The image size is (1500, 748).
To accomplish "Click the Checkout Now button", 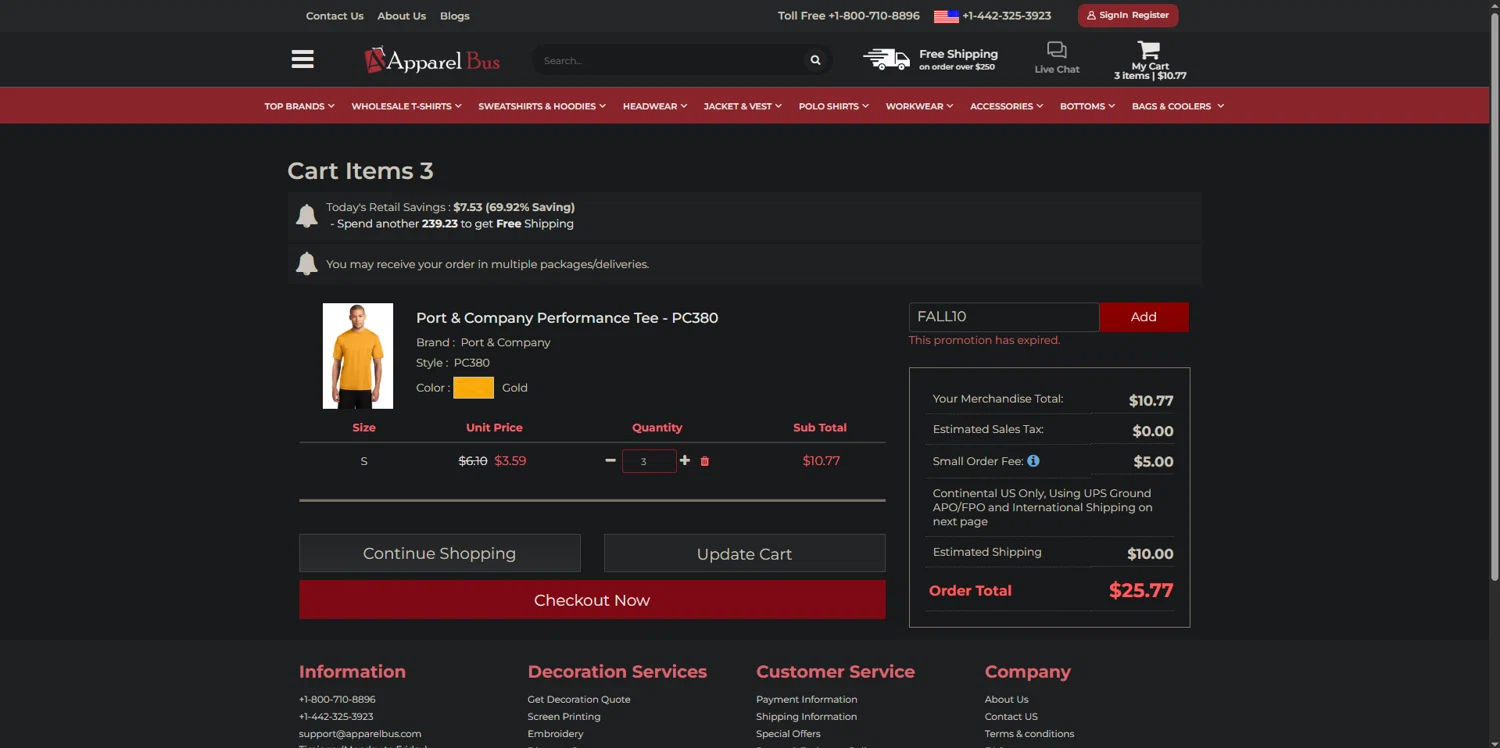I will click(592, 600).
